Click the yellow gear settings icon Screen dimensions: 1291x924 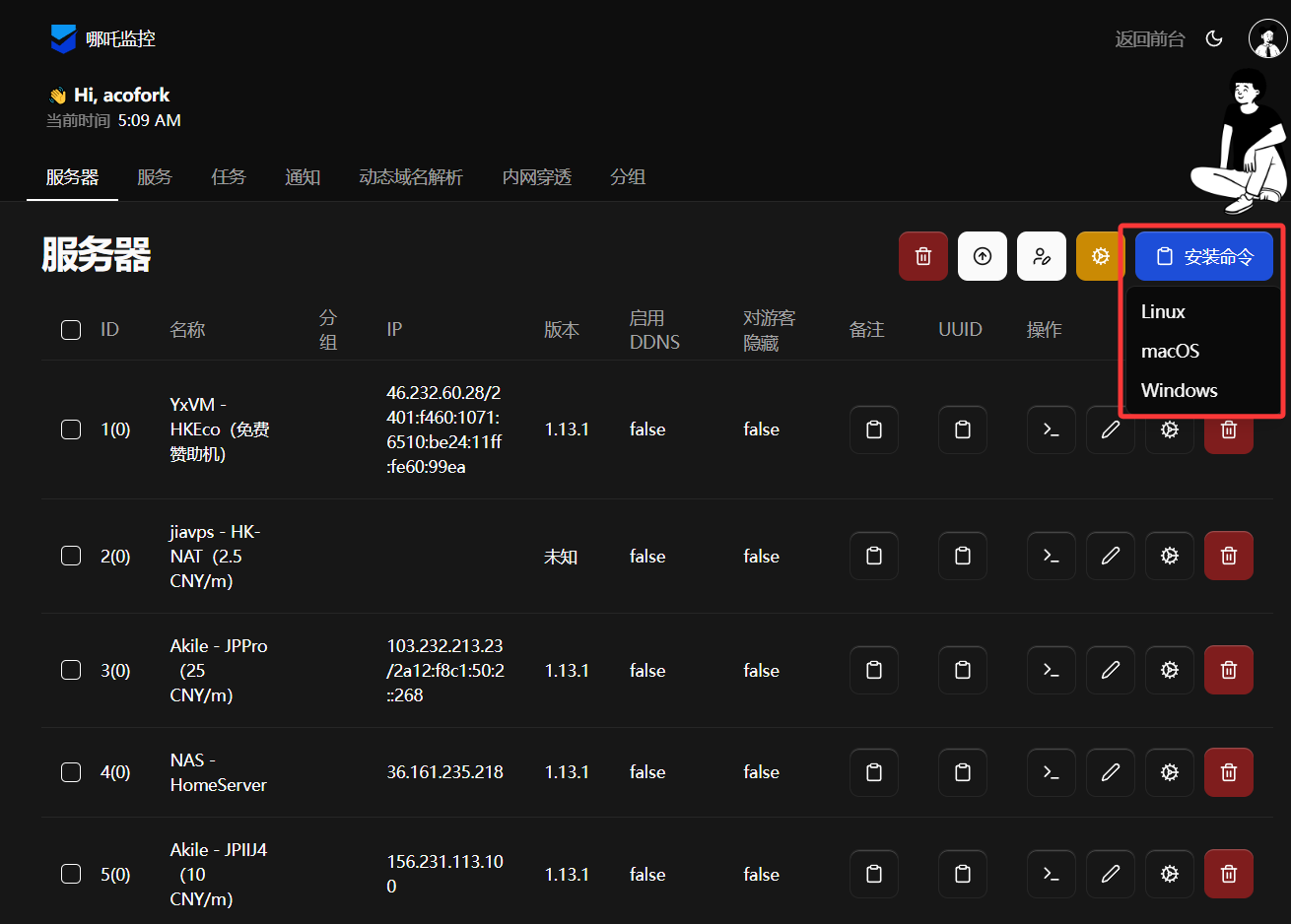click(1100, 256)
